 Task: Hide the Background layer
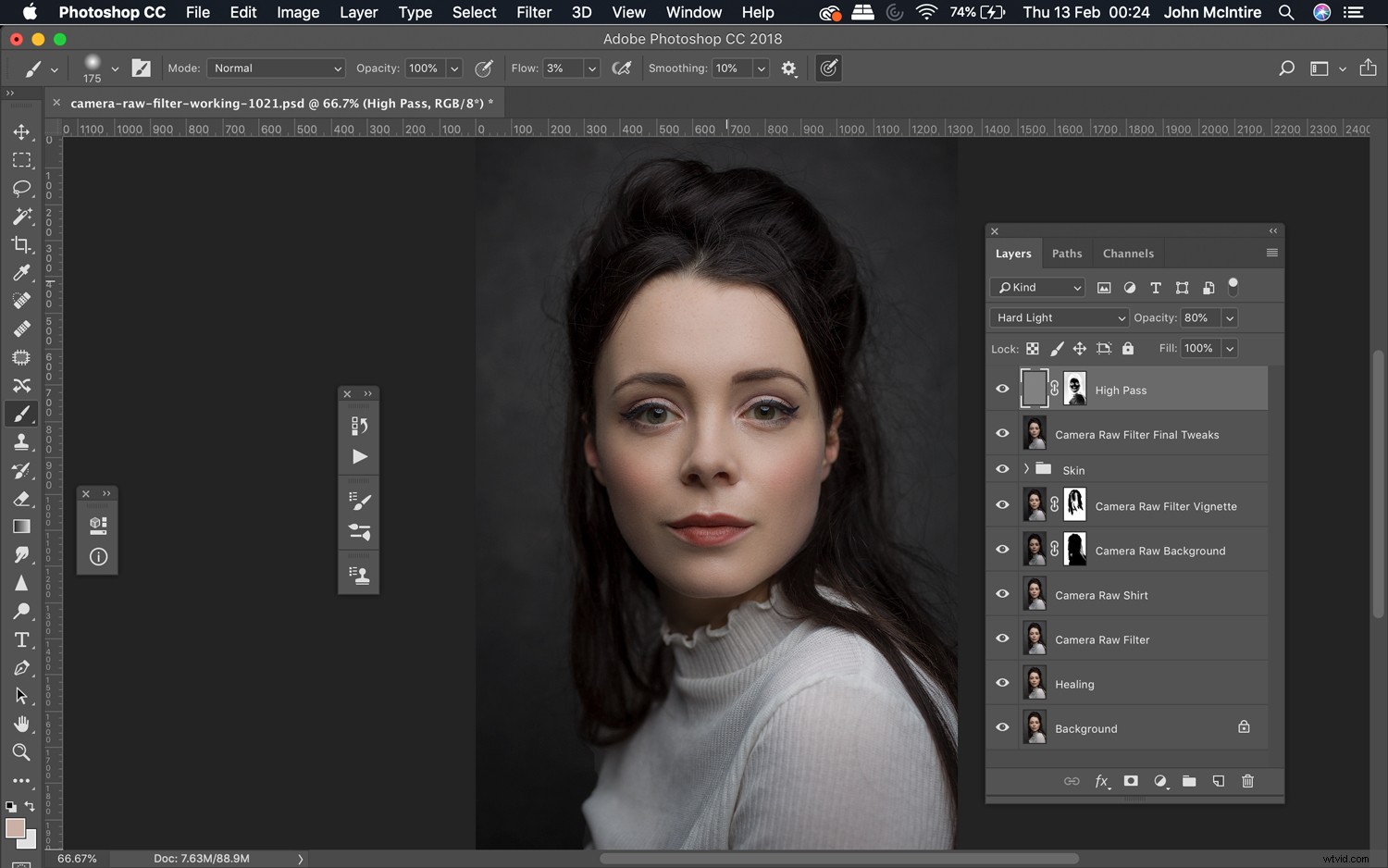coord(1002,727)
